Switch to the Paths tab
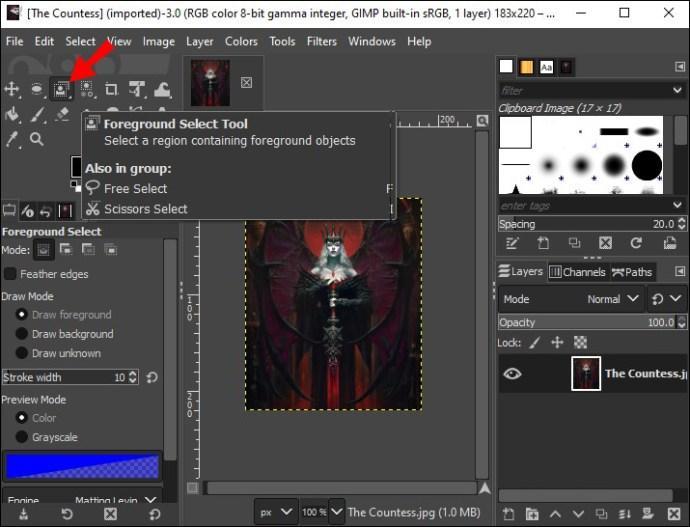 click(632, 272)
